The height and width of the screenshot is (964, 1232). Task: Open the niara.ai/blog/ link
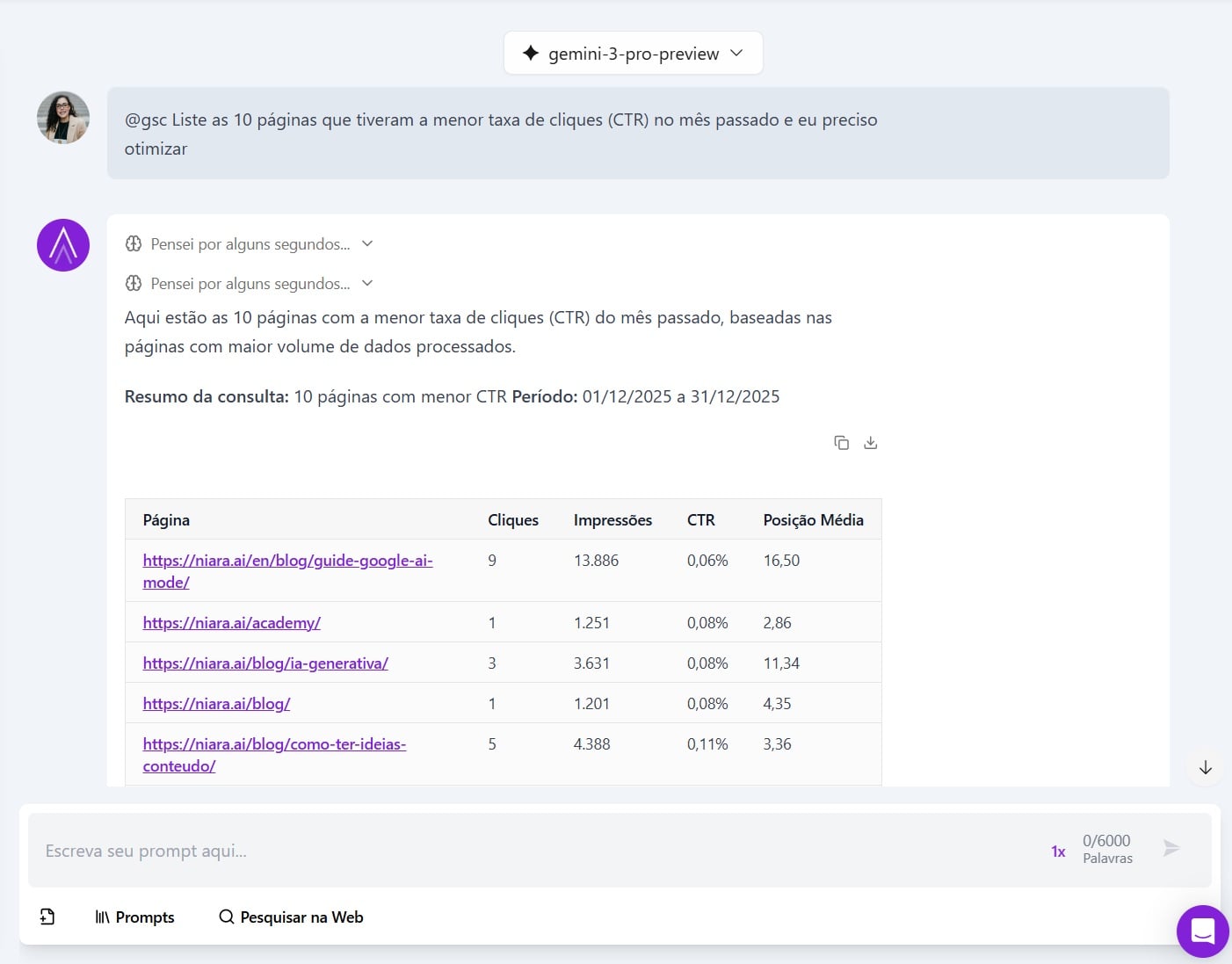pos(216,704)
